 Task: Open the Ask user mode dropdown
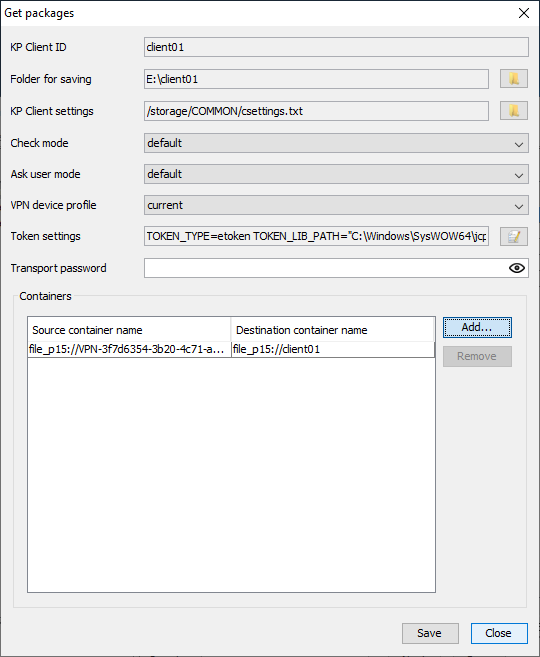(x=336, y=174)
